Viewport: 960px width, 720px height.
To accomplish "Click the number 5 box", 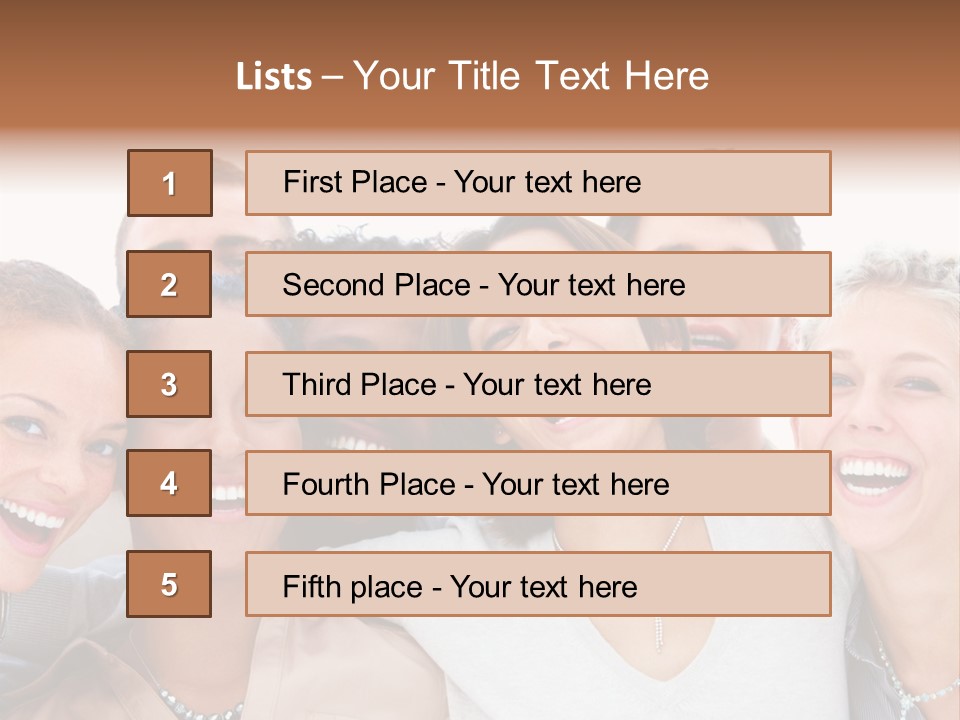I will (x=170, y=584).
